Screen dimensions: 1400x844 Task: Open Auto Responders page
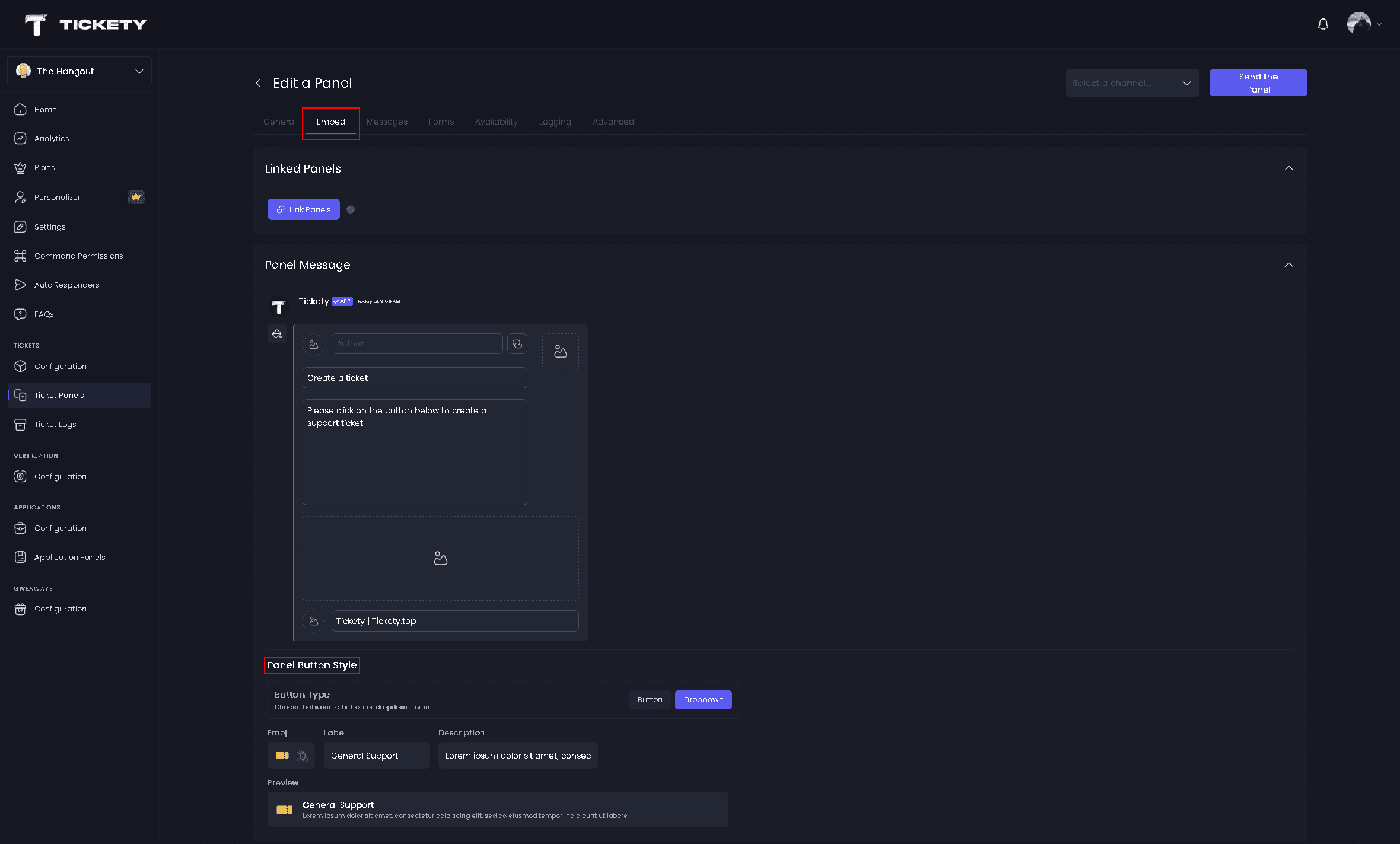click(x=79, y=285)
